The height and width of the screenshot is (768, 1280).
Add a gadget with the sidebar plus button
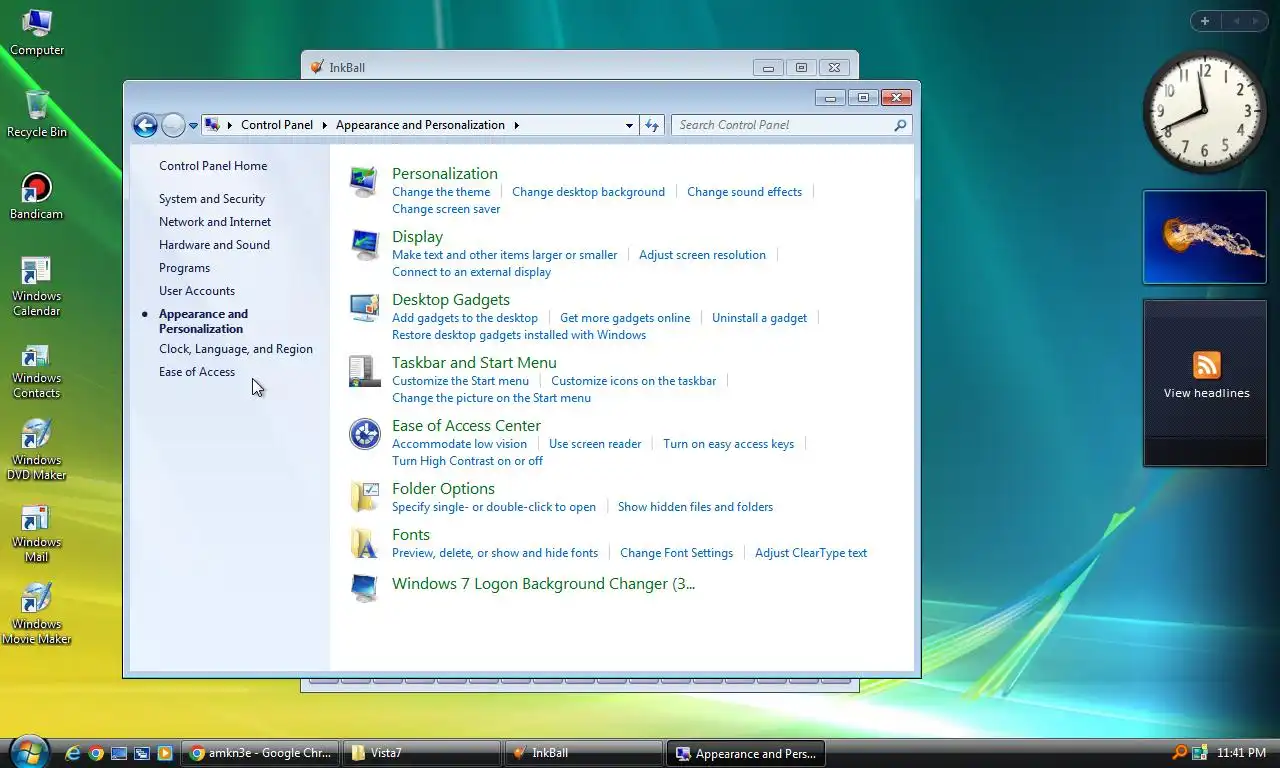pos(1205,21)
